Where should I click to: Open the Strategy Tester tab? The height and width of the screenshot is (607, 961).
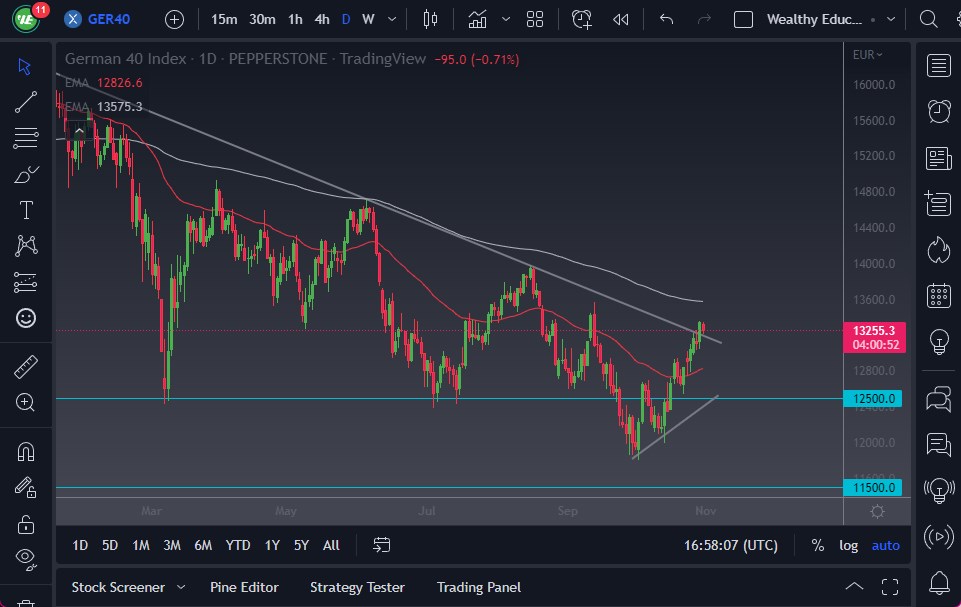[x=357, y=587]
